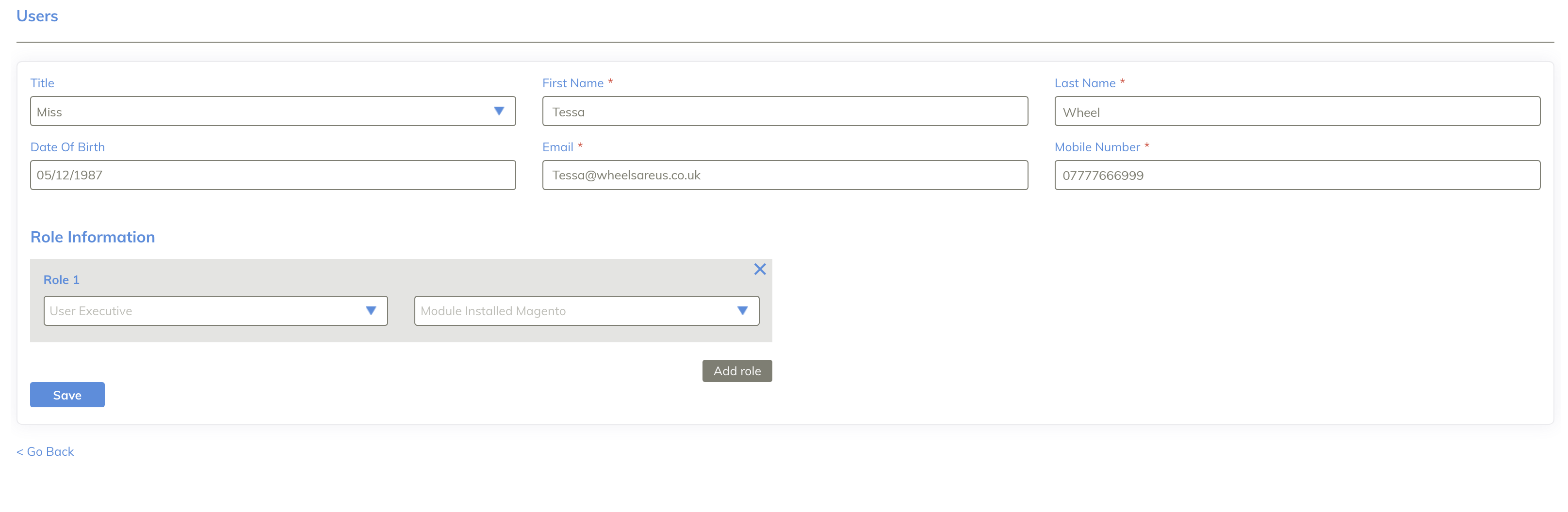Click the Module Installed Magento dropdown arrow
This screenshot has width=1568, height=512.
[x=742, y=311]
